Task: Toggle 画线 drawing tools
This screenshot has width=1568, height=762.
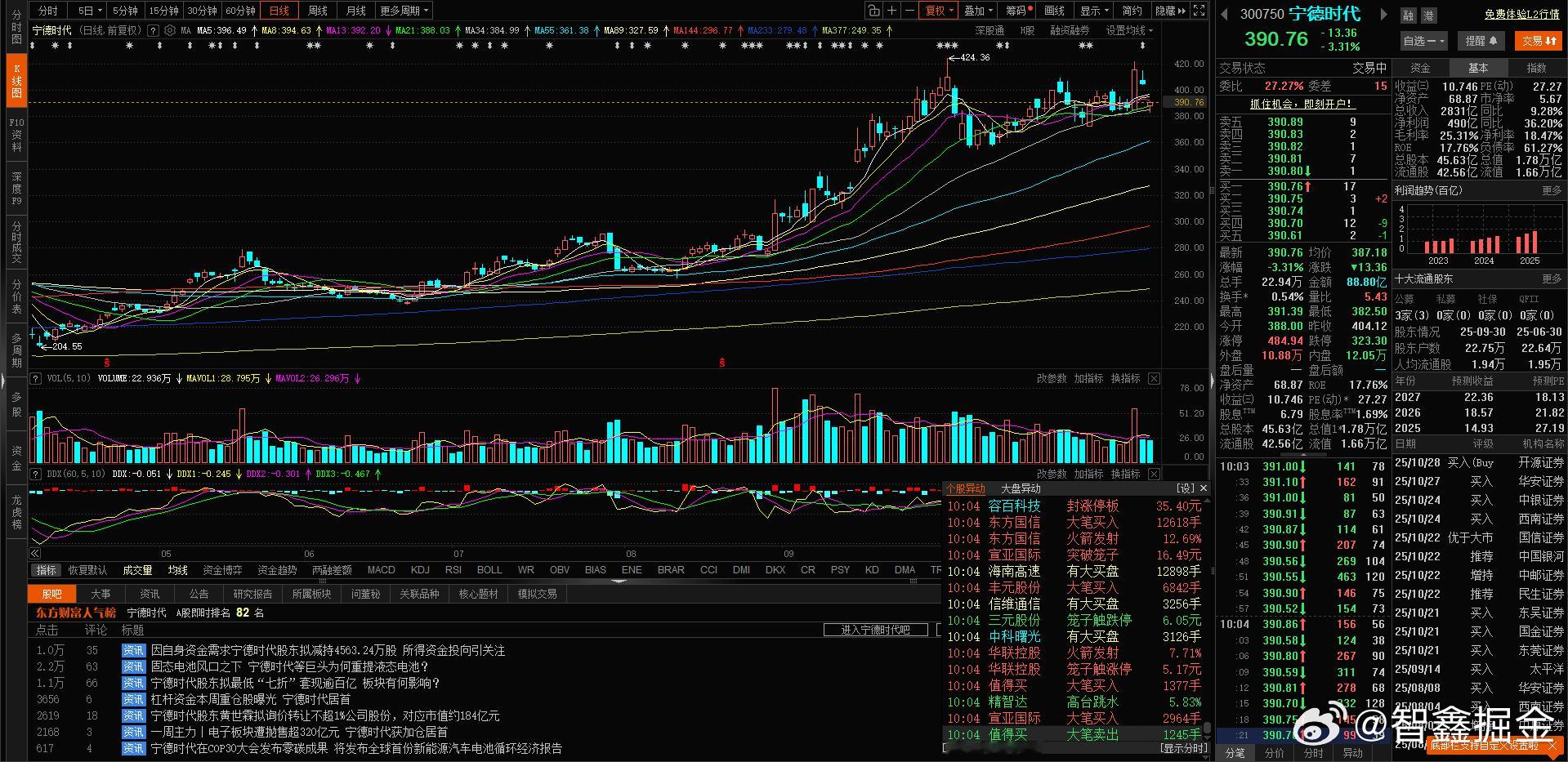Action: tap(1055, 11)
